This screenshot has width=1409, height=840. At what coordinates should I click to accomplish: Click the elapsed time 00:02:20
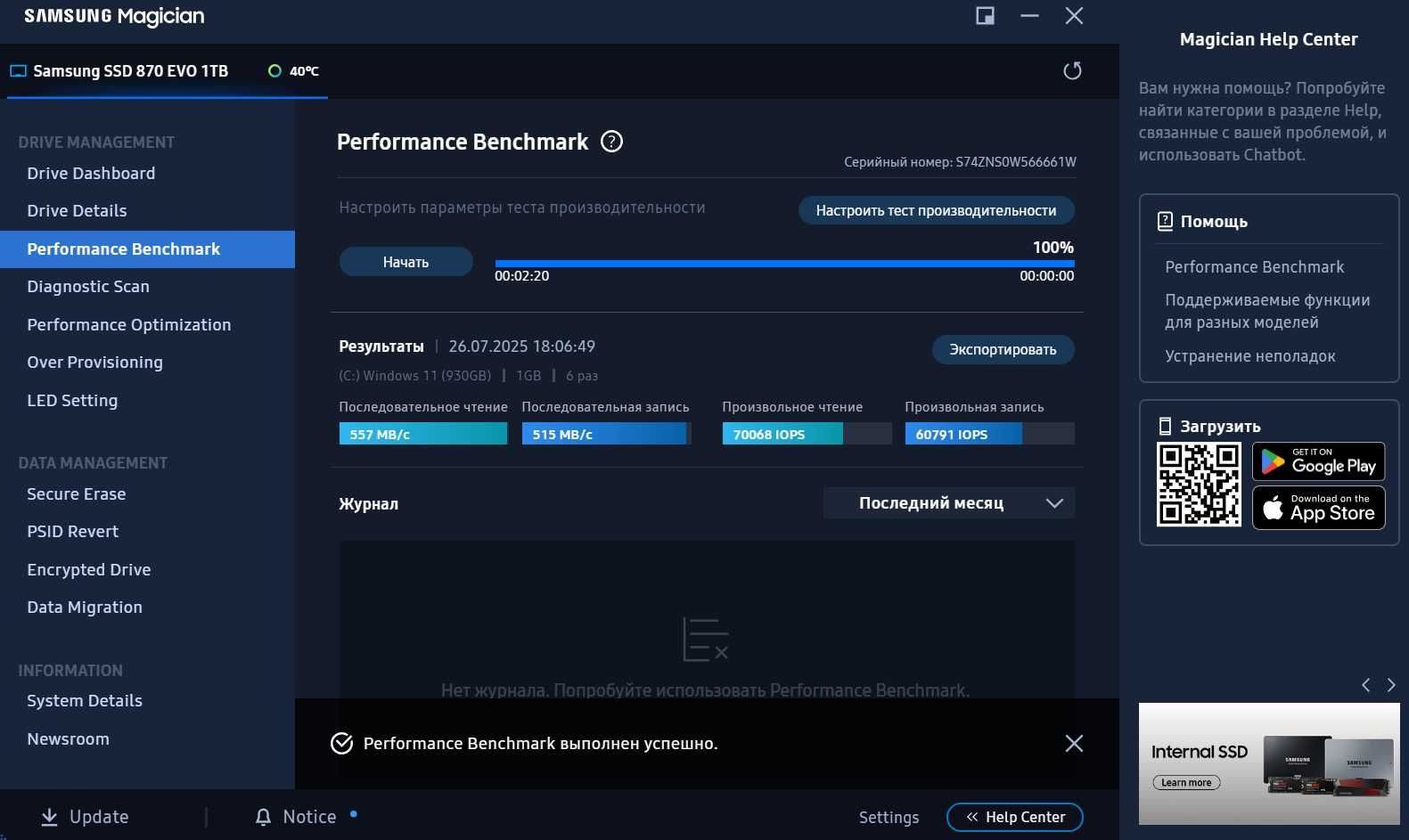click(521, 276)
